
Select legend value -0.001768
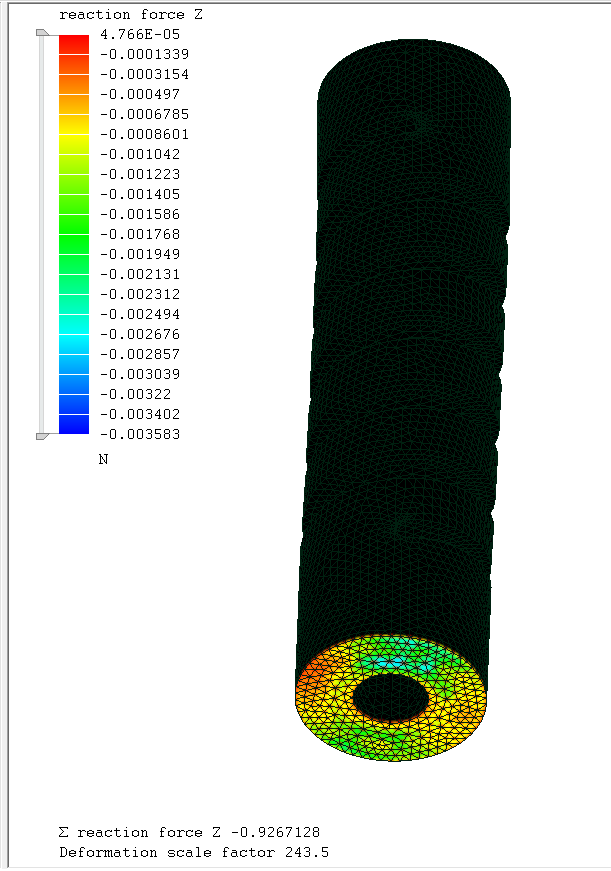140,234
